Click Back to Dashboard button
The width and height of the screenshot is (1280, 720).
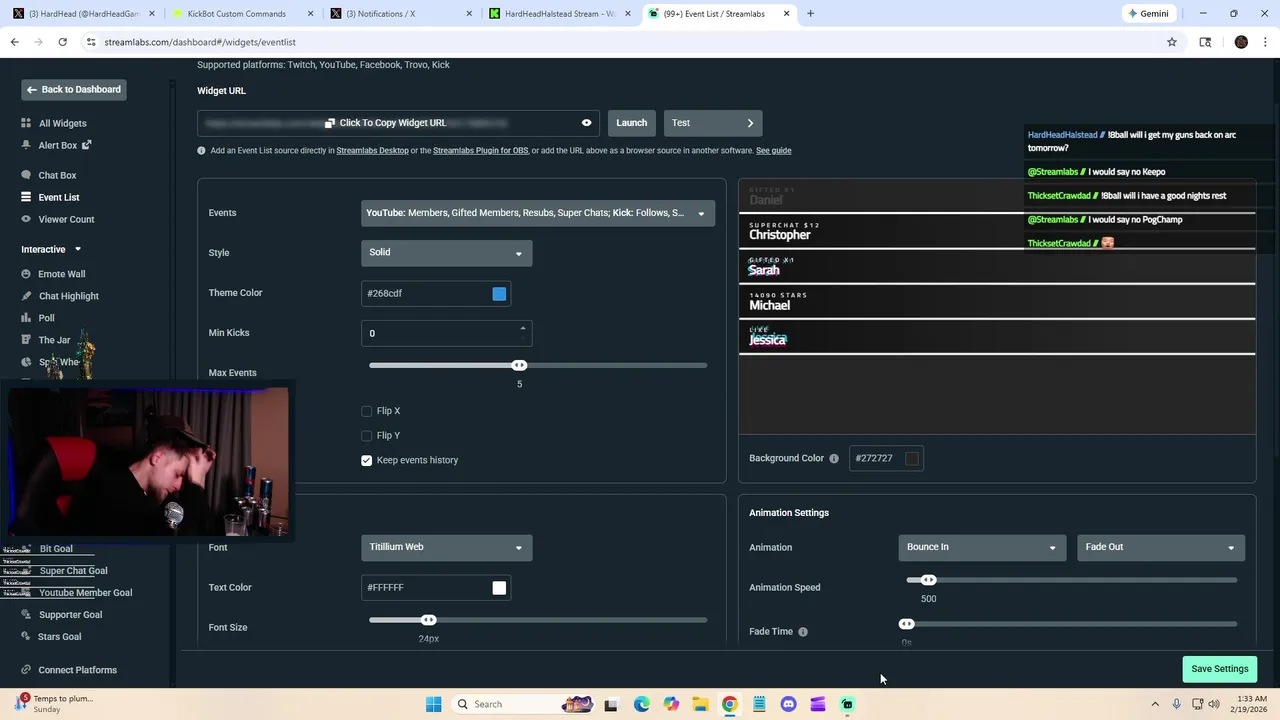coord(74,90)
